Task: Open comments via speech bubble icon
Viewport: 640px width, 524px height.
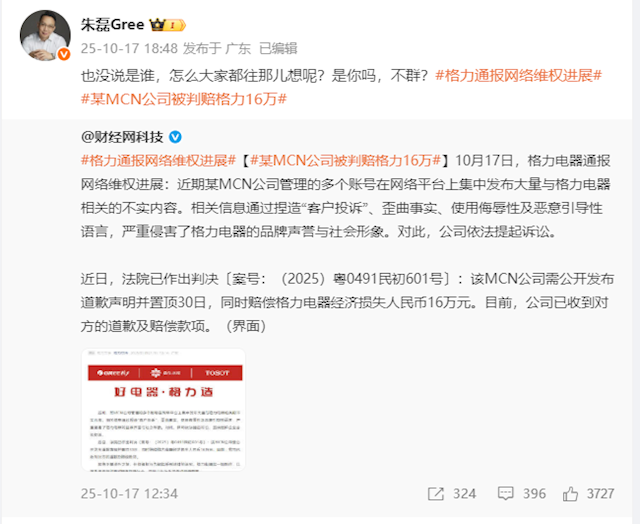Action: click(x=505, y=494)
